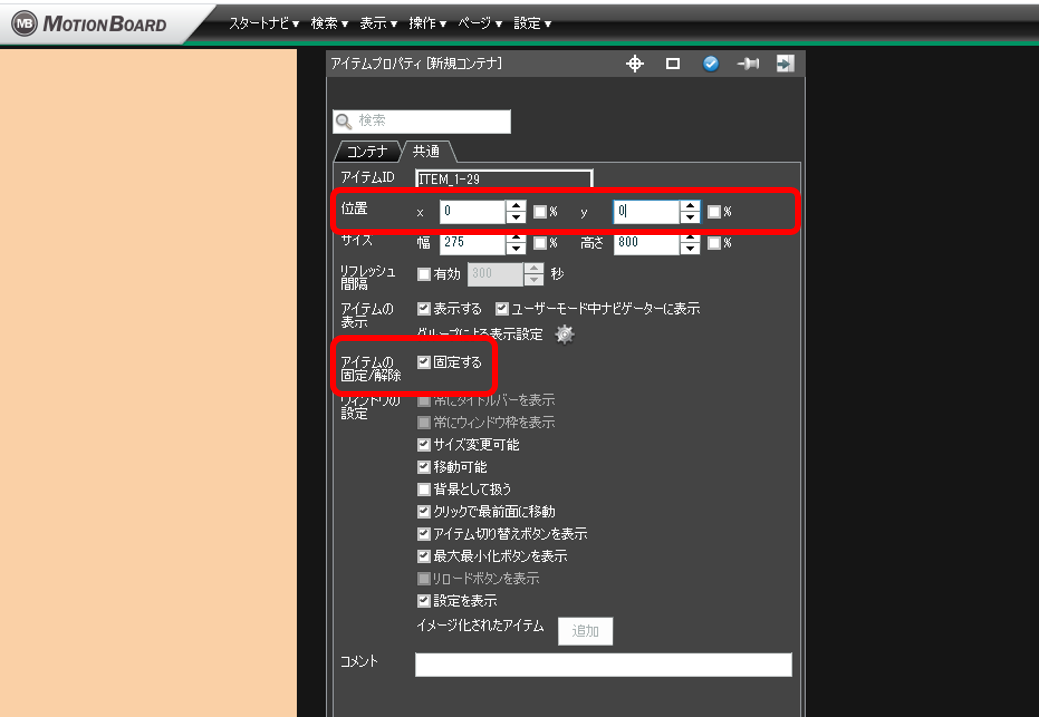Click the blue check apply icon
The width and height of the screenshot is (1039, 717).
coord(712,62)
